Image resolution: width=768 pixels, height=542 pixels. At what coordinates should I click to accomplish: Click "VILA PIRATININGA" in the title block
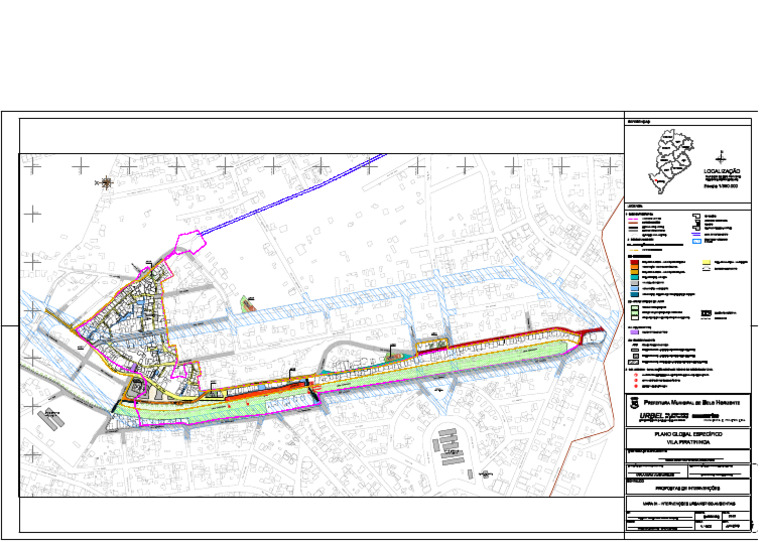coord(688,442)
